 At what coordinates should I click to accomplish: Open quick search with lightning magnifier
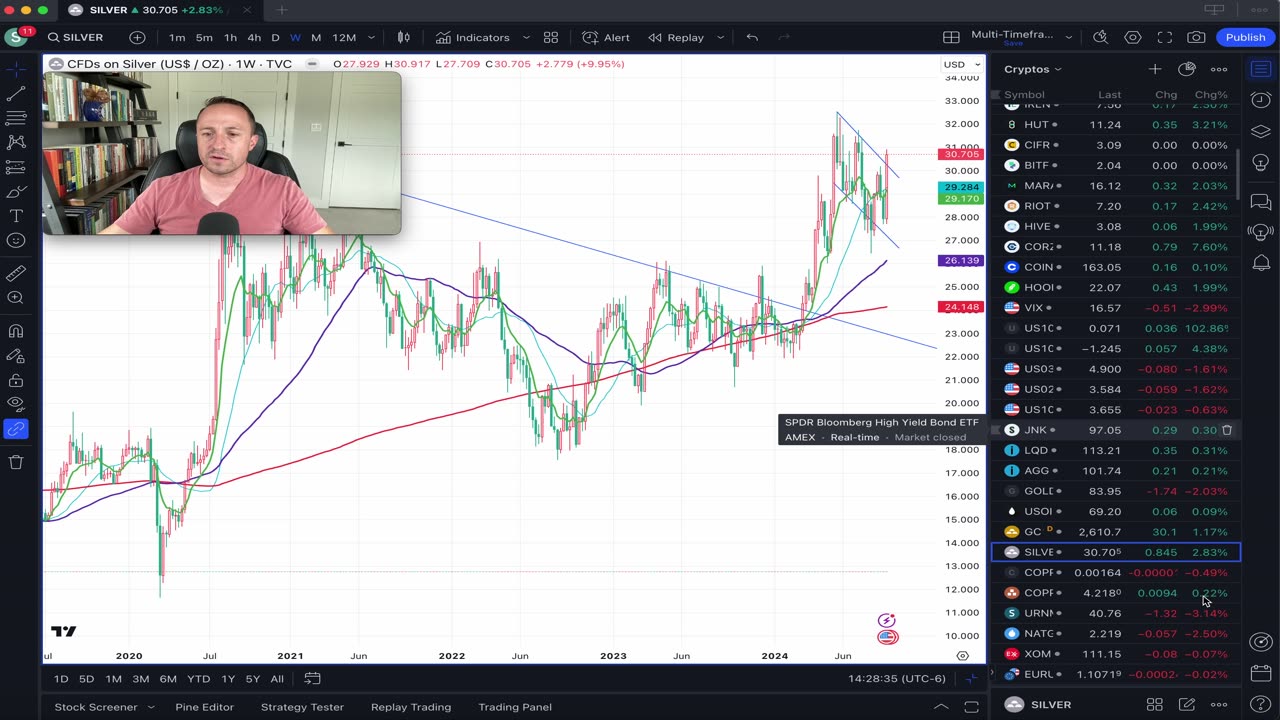1100,38
